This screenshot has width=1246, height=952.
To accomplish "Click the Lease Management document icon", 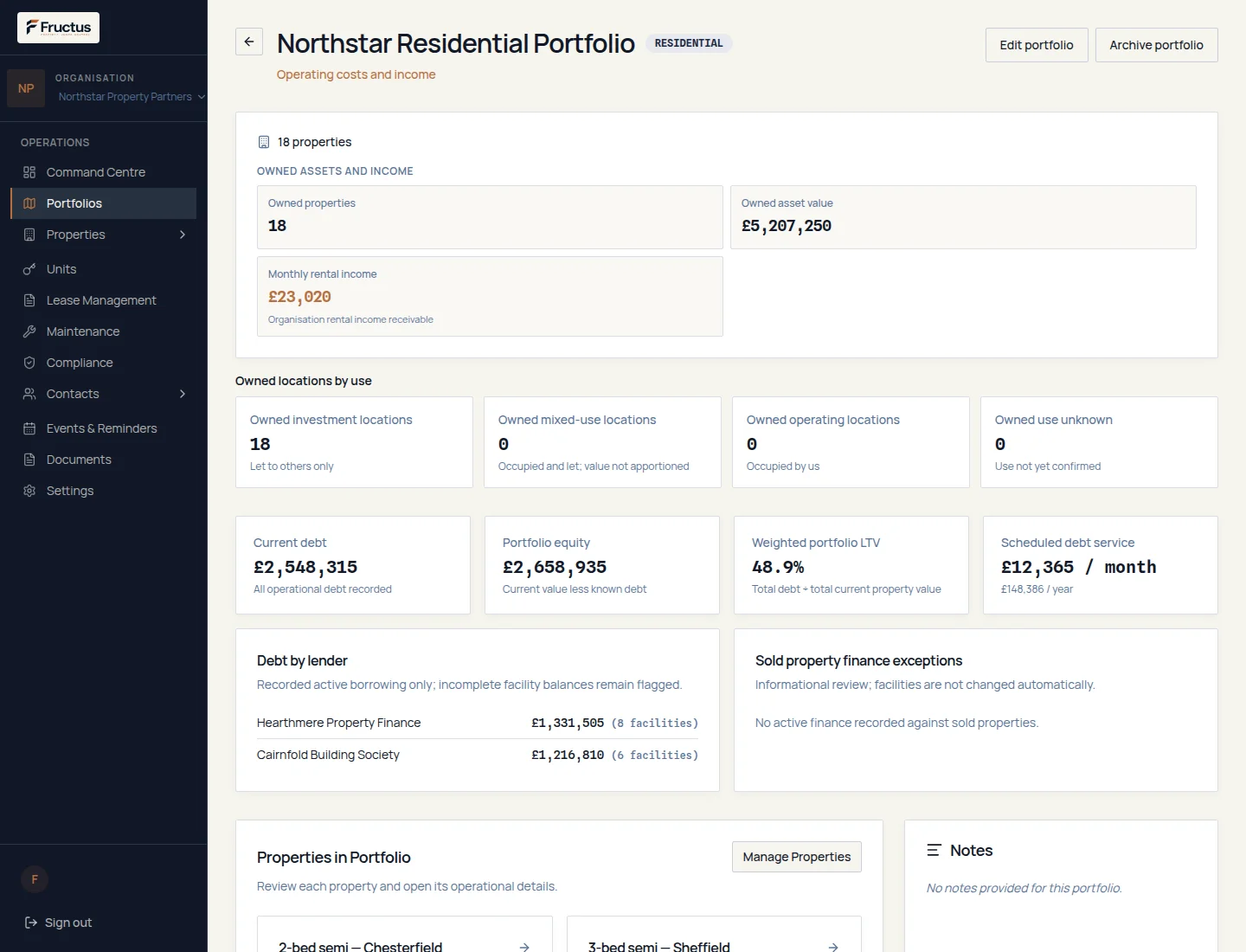I will point(29,300).
